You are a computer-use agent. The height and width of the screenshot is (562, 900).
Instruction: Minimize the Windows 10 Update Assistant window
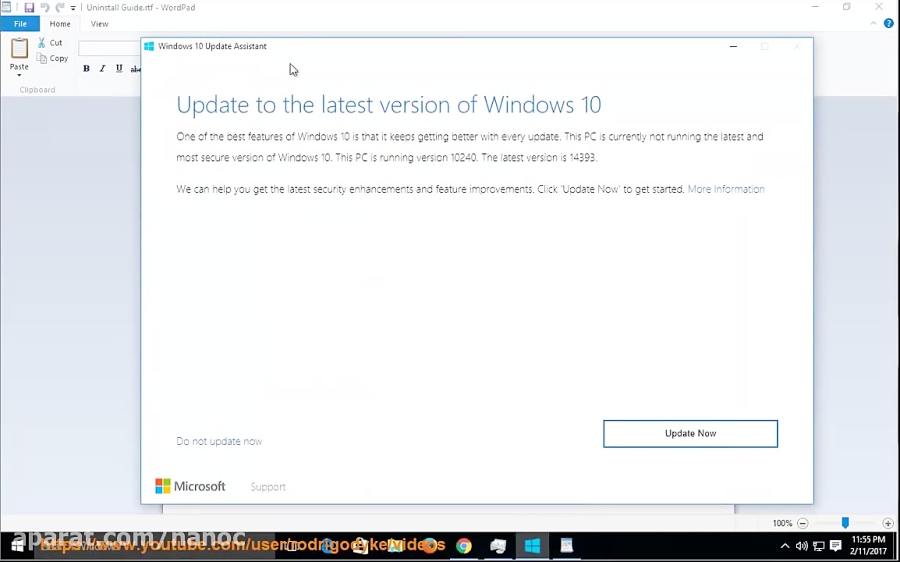click(733, 46)
